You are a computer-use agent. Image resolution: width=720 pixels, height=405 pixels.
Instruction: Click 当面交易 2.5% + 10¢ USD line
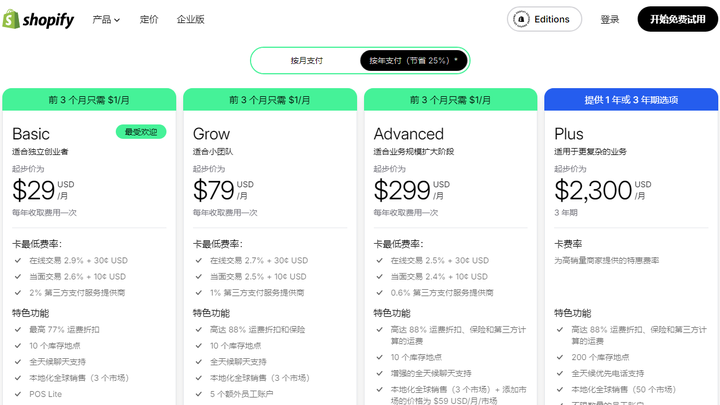[x=258, y=276]
